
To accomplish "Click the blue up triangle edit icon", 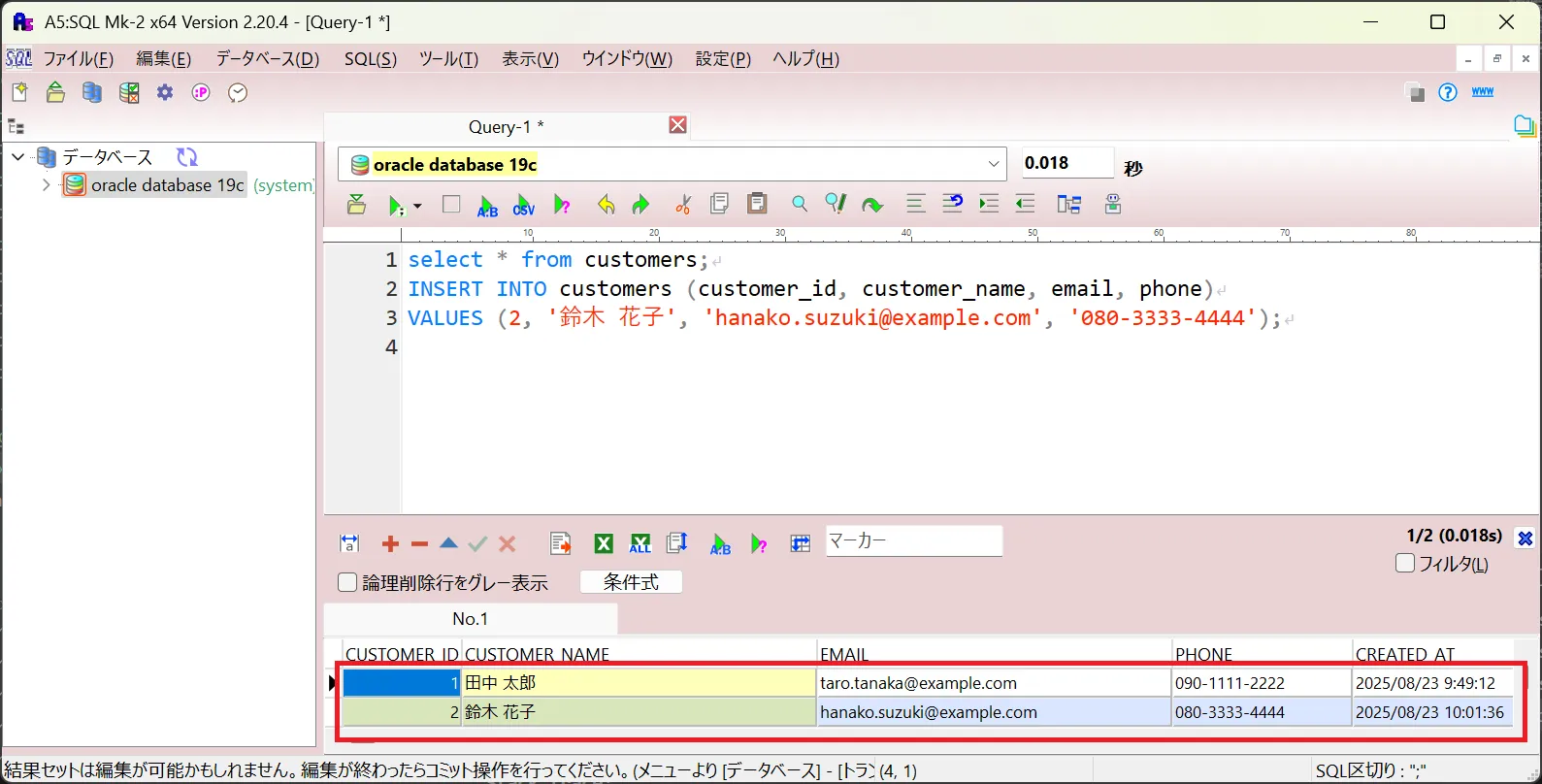I will coord(448,544).
